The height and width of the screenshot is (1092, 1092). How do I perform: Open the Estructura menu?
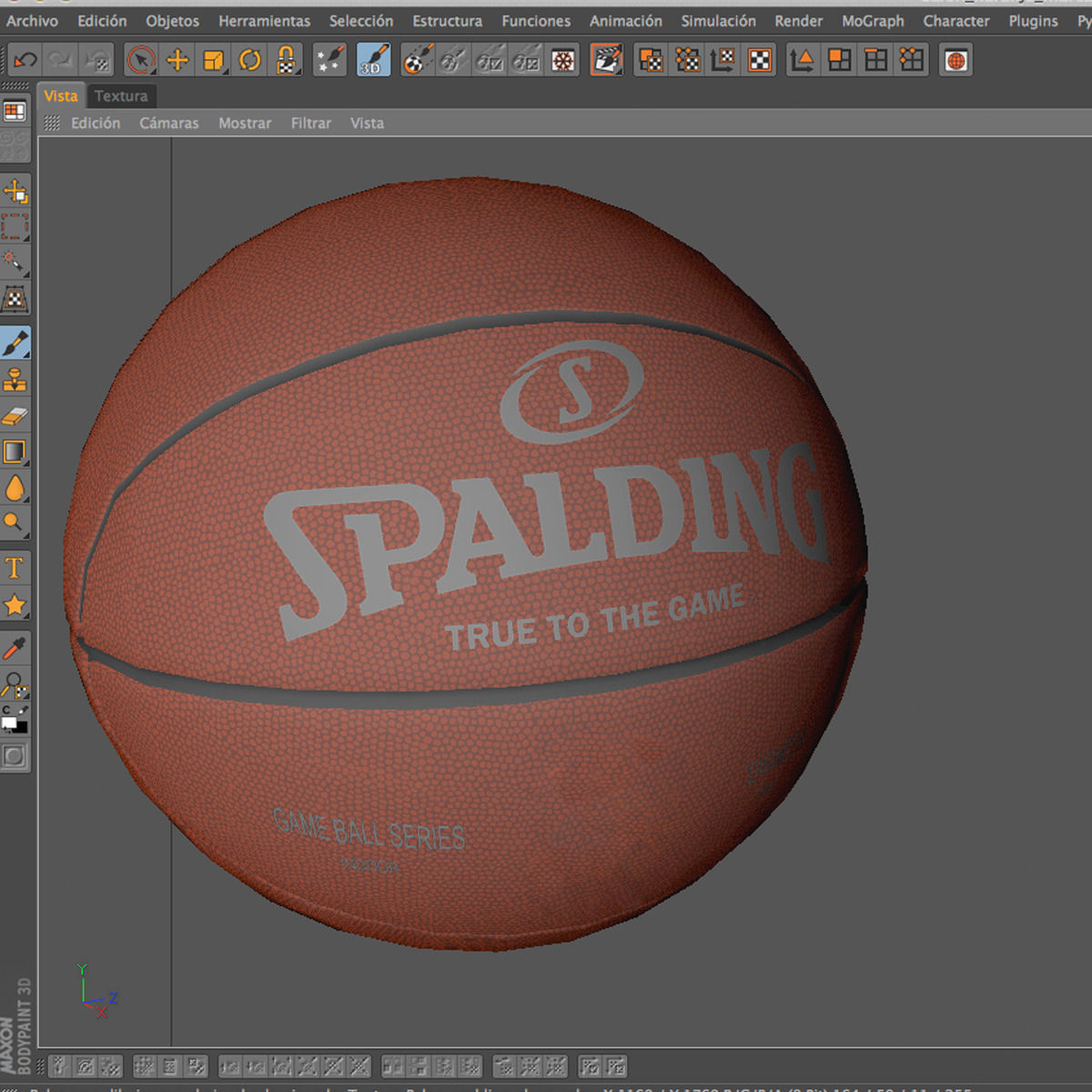[447, 20]
